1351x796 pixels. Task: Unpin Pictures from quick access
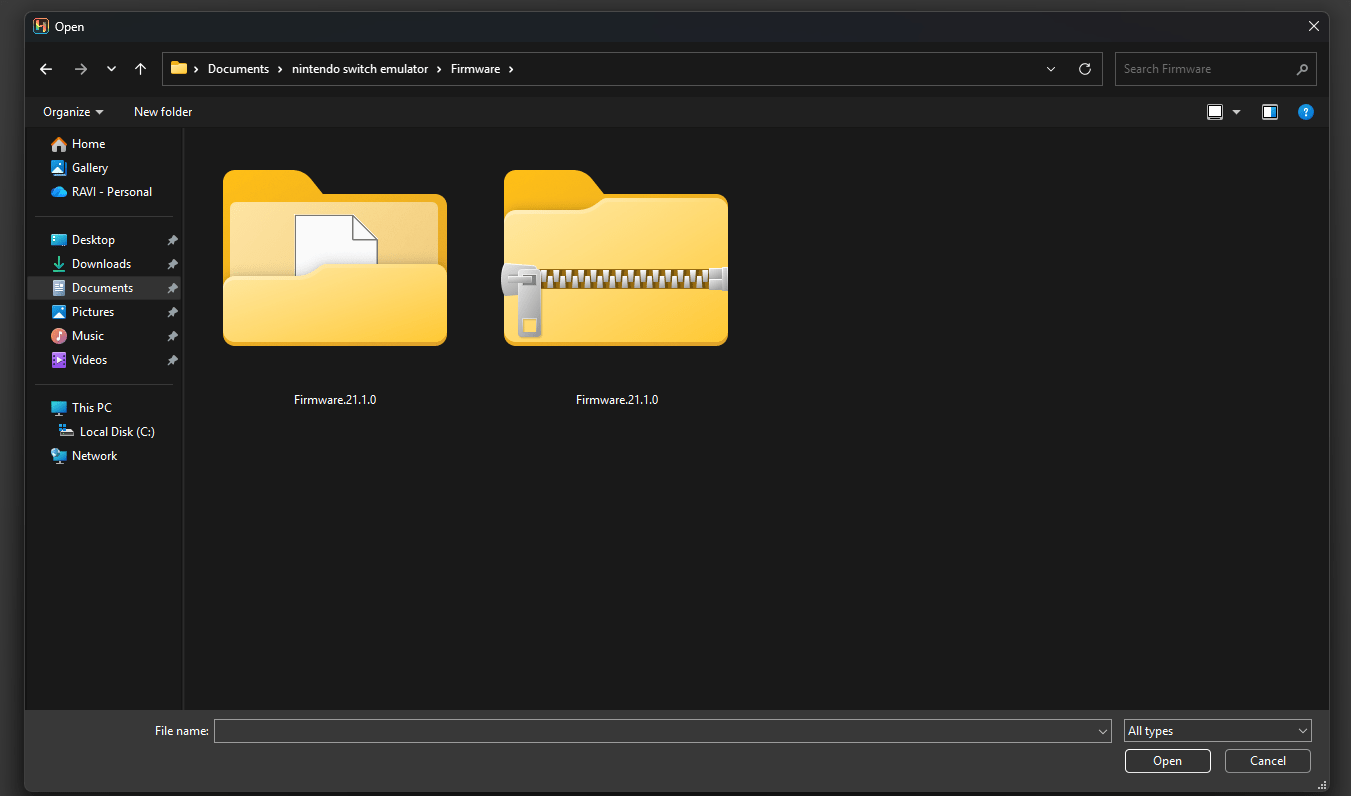(x=171, y=311)
